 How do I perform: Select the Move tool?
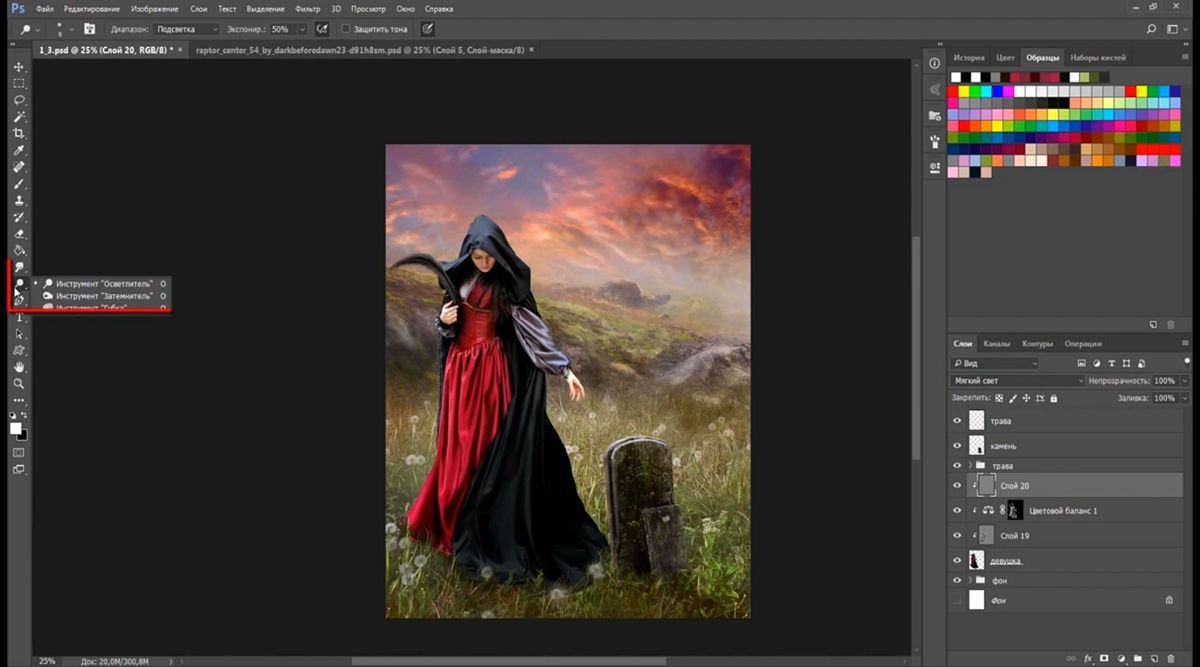[19, 67]
